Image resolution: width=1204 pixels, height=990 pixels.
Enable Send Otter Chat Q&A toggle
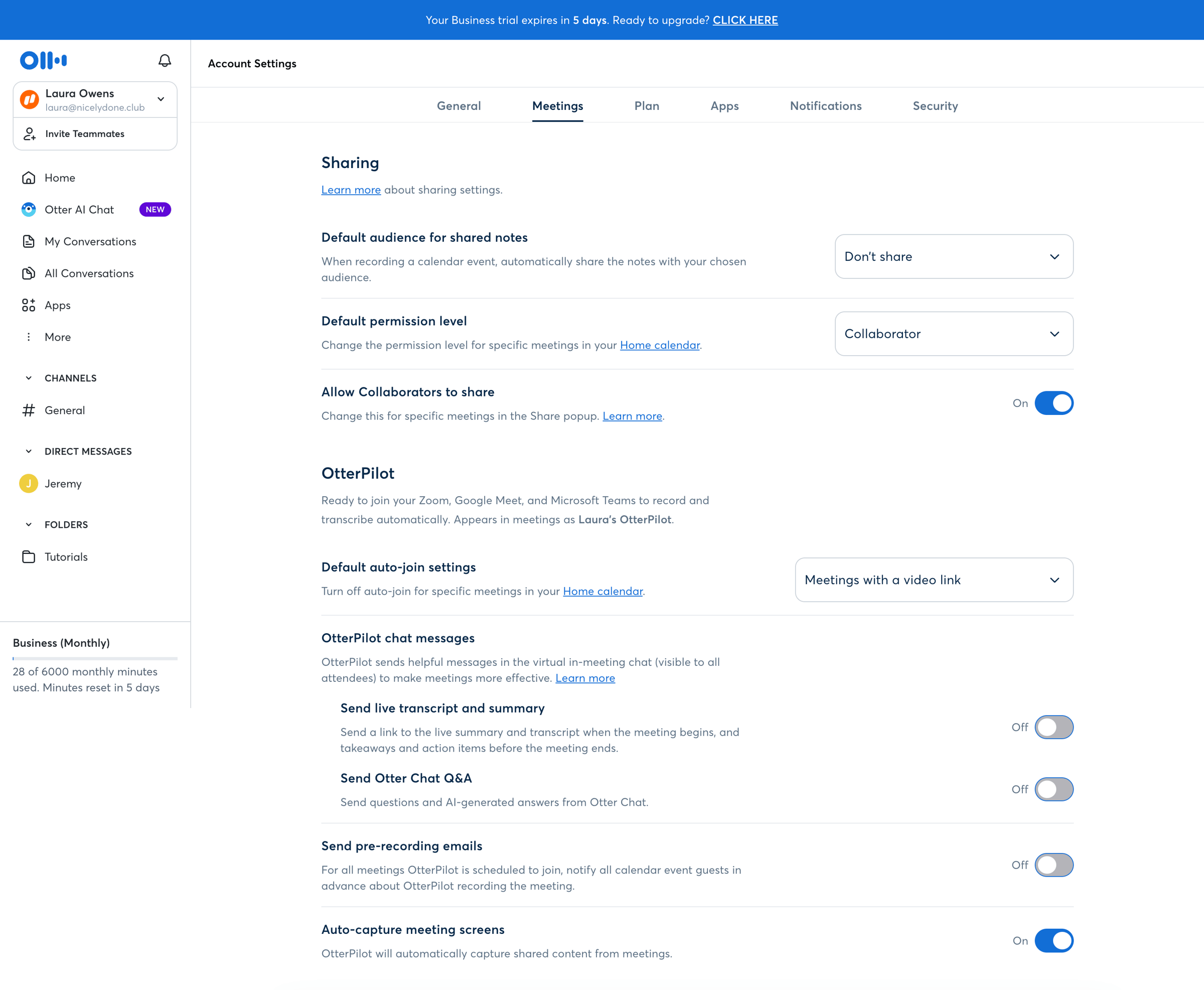coord(1053,789)
